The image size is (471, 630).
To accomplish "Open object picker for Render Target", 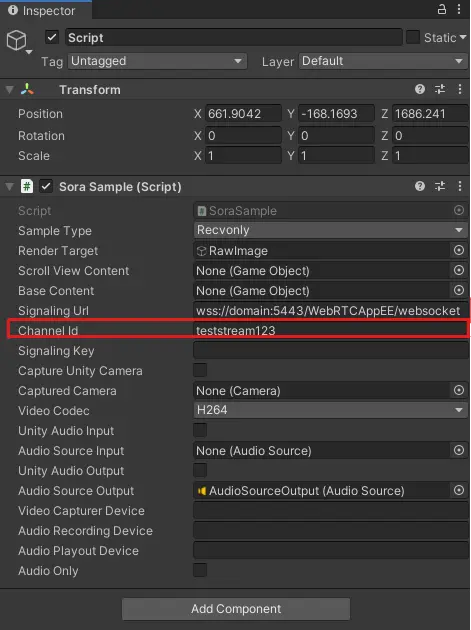I will coord(459,250).
